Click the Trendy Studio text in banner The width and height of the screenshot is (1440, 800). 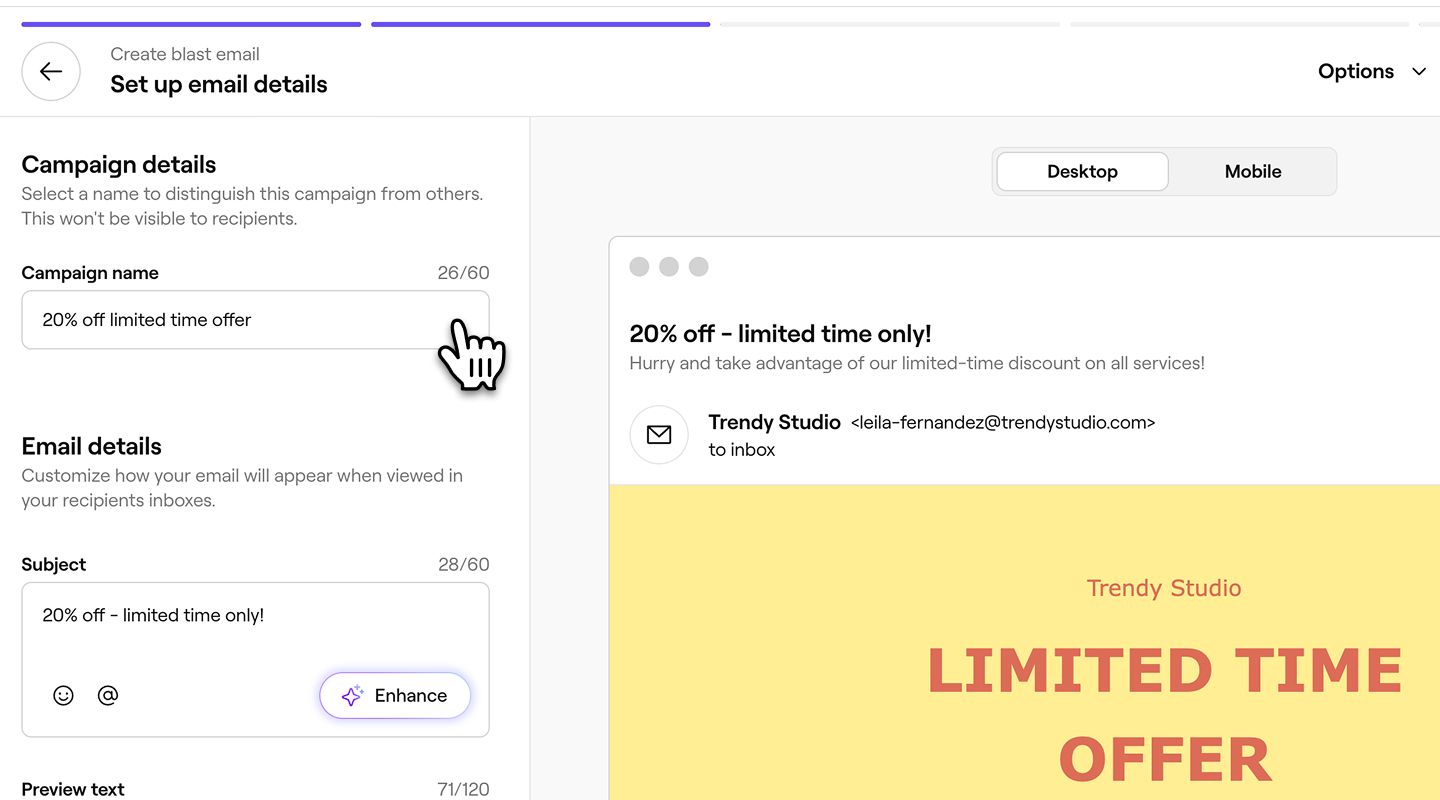(x=1163, y=588)
